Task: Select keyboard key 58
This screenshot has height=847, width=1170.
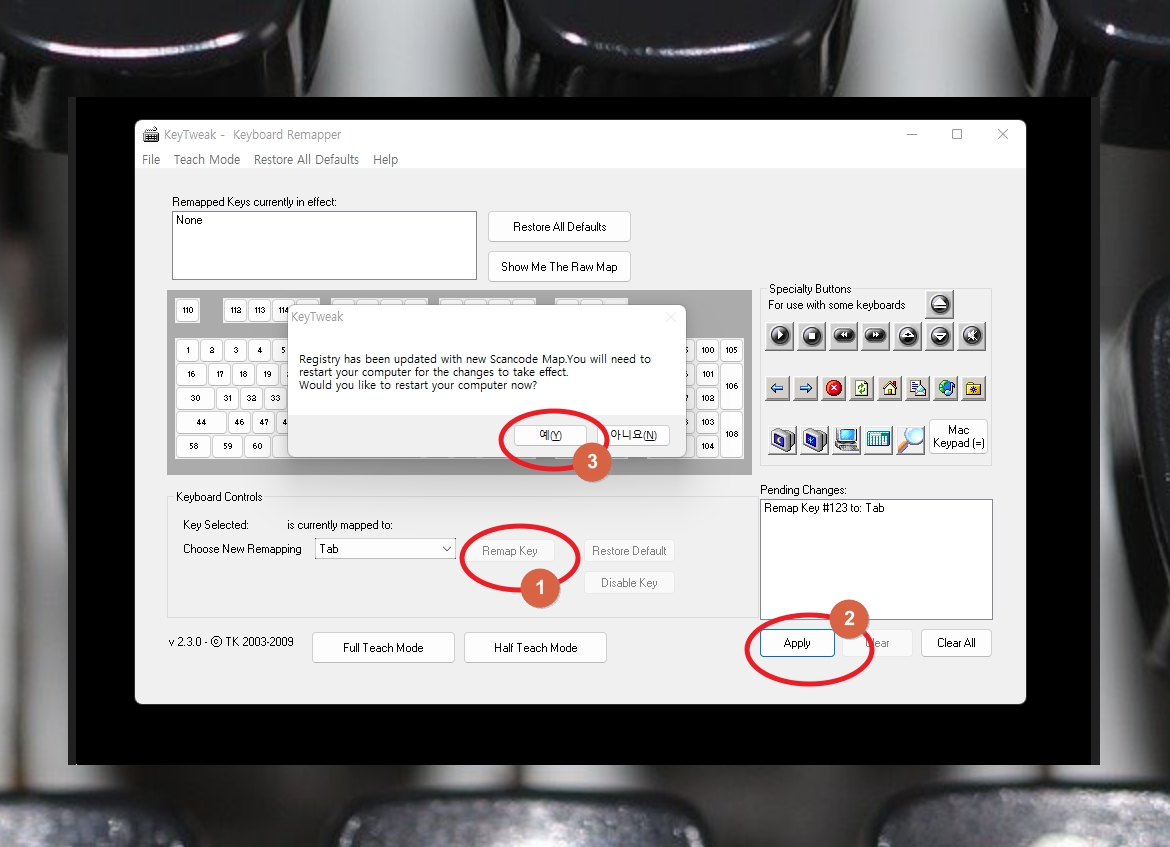Action: (194, 446)
